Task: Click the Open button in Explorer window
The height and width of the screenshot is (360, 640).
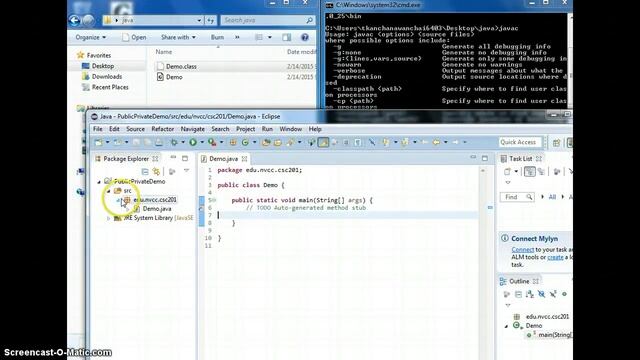Action: [134, 37]
